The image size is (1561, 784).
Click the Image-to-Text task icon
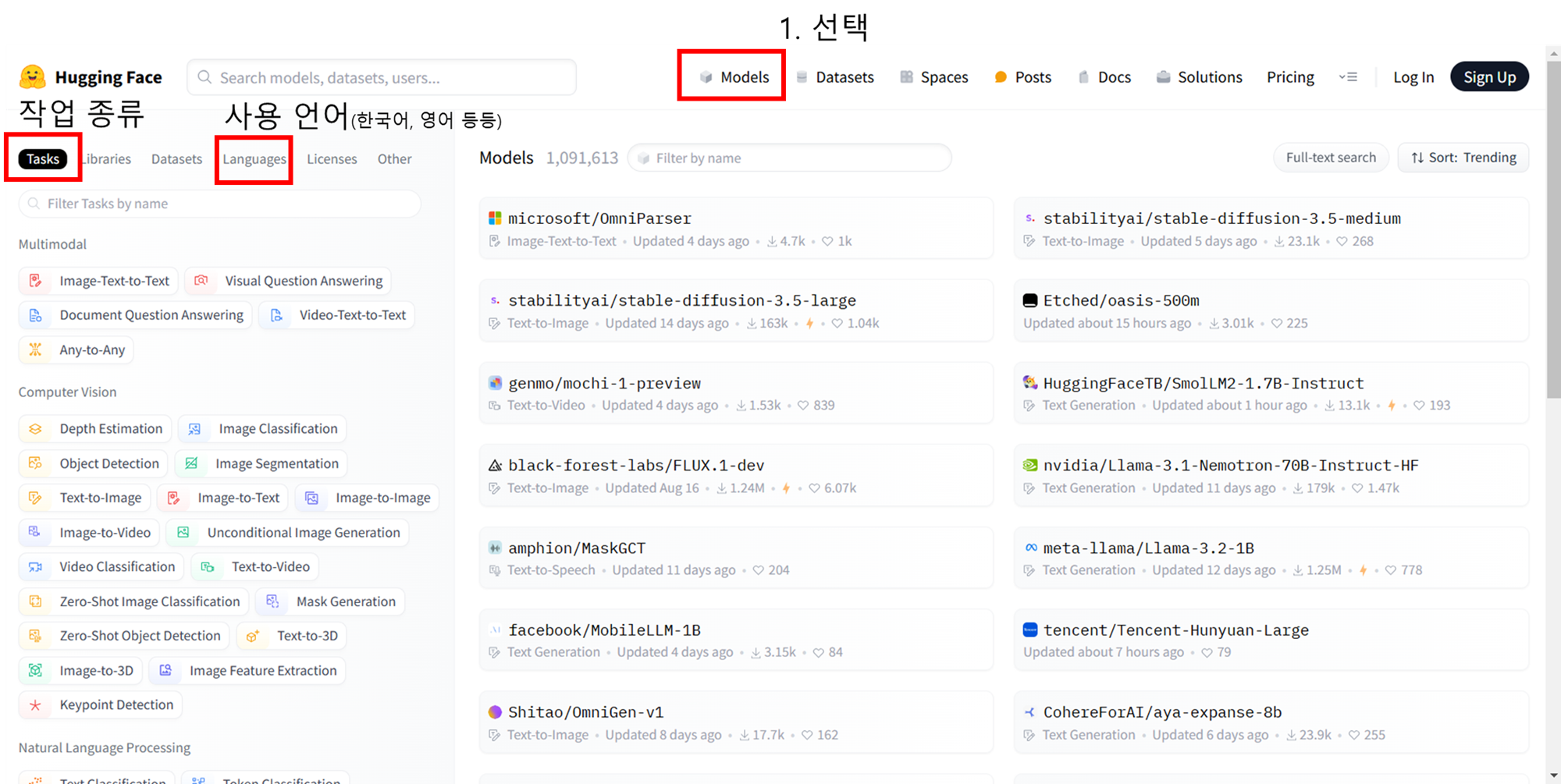(x=174, y=498)
